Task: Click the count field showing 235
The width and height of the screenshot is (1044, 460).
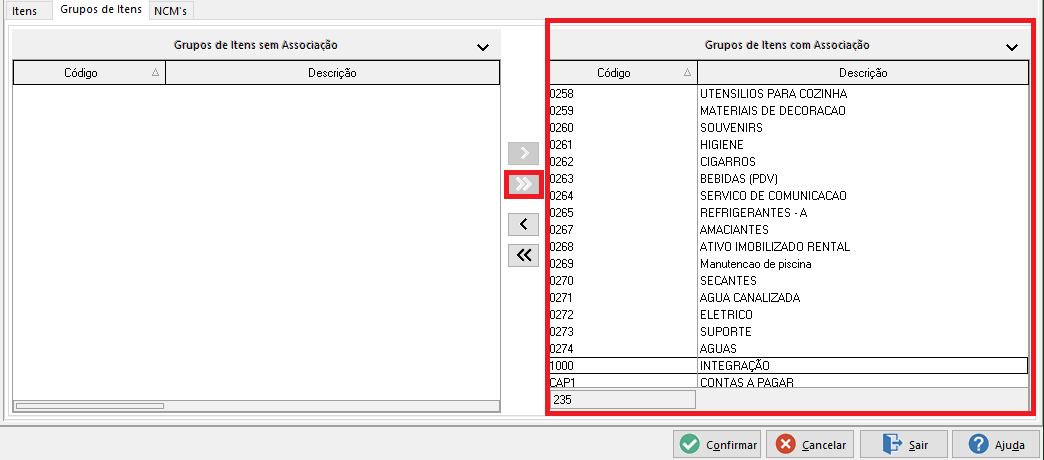Action: (623, 399)
